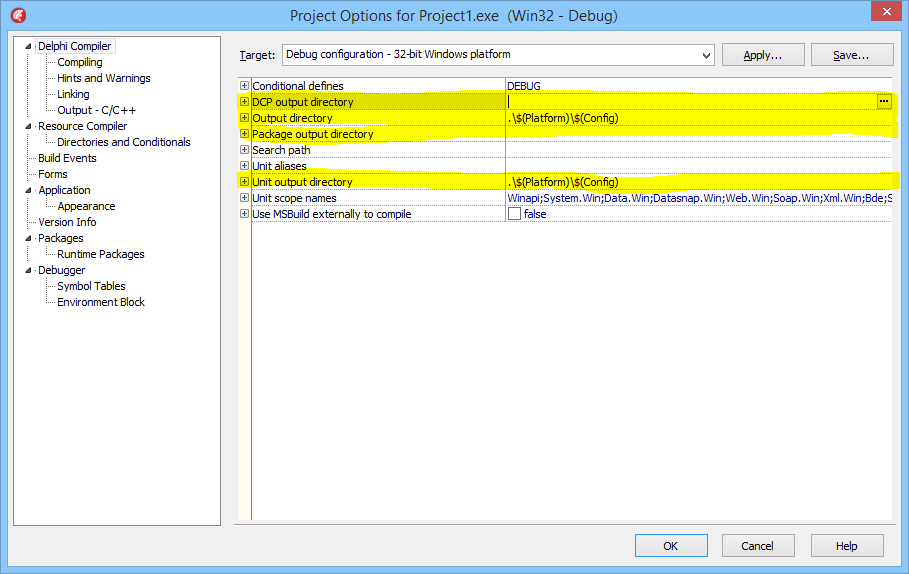Viewport: 909px width, 574px height.
Task: Select Hints and Warnings tree item
Action: tap(104, 78)
